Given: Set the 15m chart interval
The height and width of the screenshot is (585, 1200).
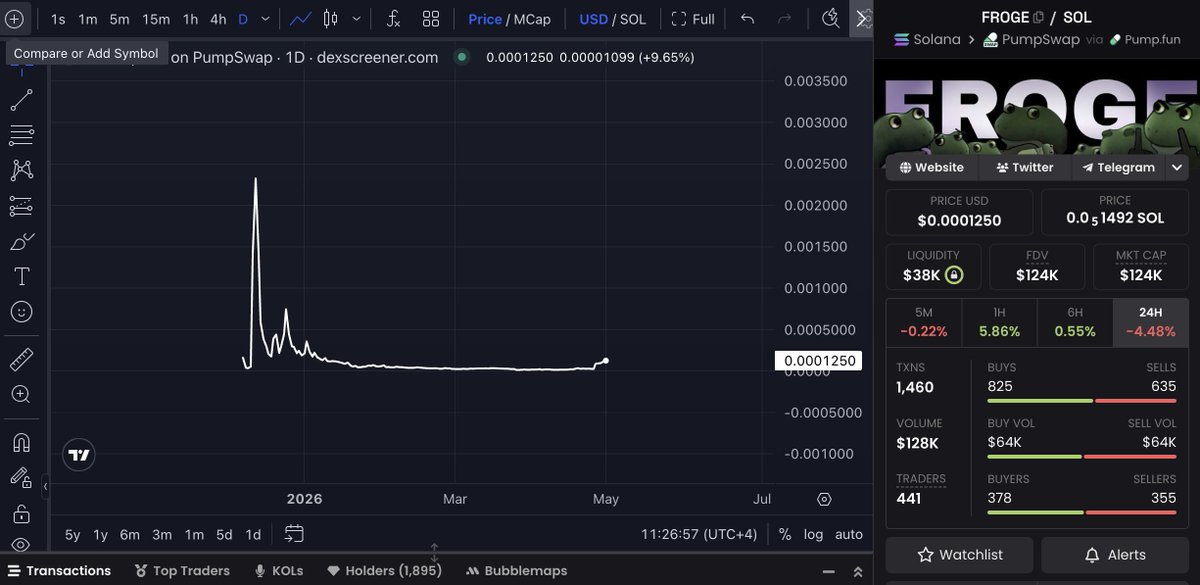Looking at the screenshot, I should (156, 19).
